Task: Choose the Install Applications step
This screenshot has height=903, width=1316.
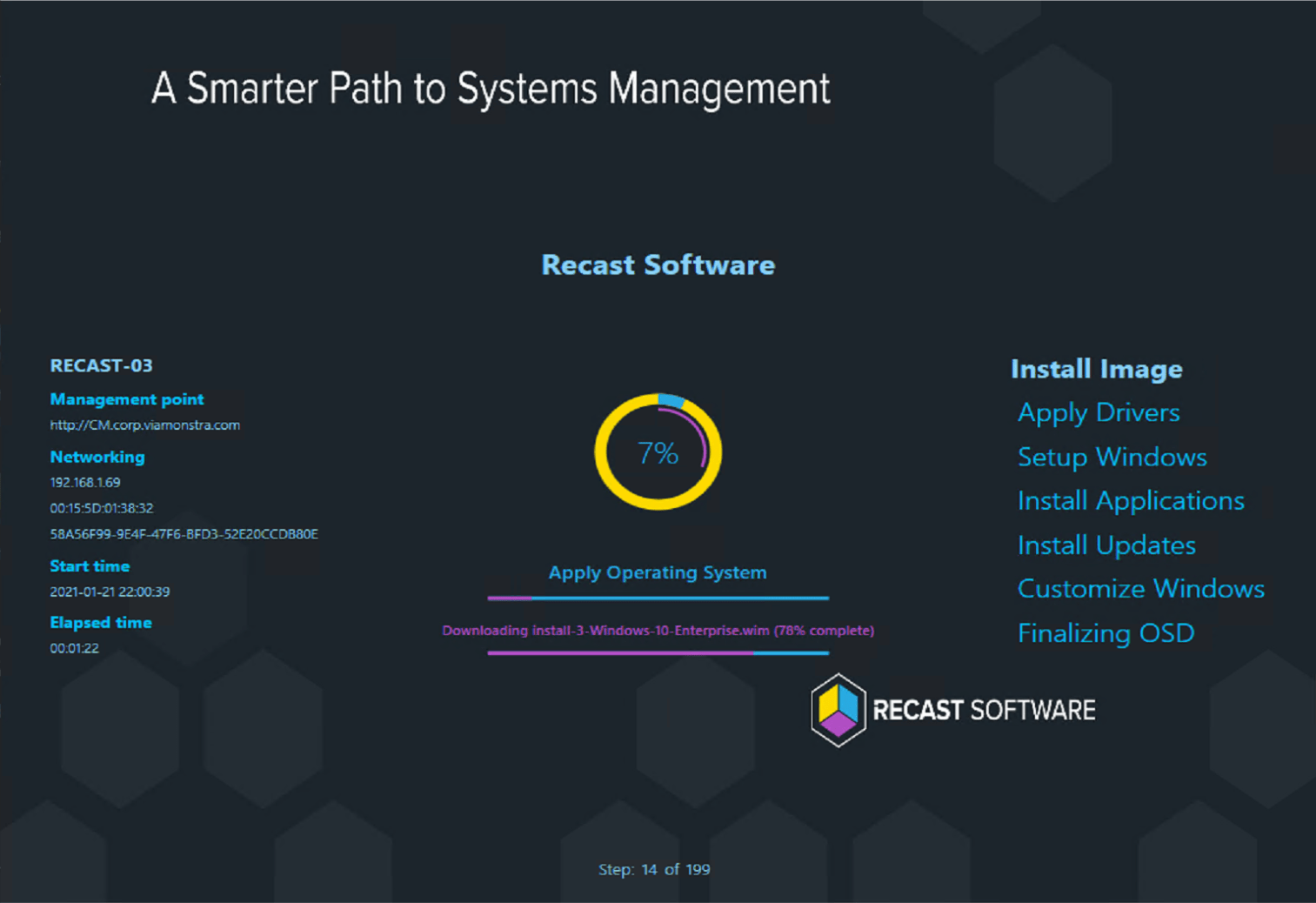Action: [x=1131, y=501]
